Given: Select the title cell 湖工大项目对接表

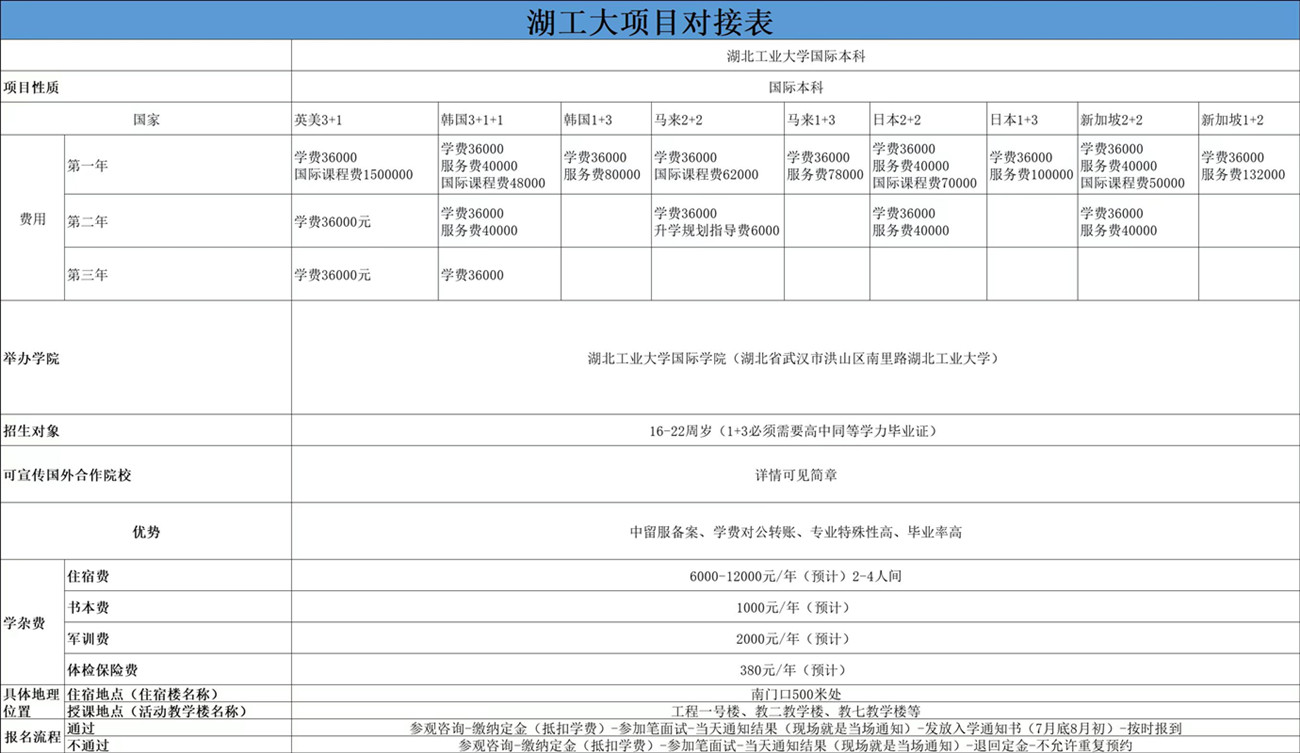Looking at the screenshot, I should click(x=650, y=20).
